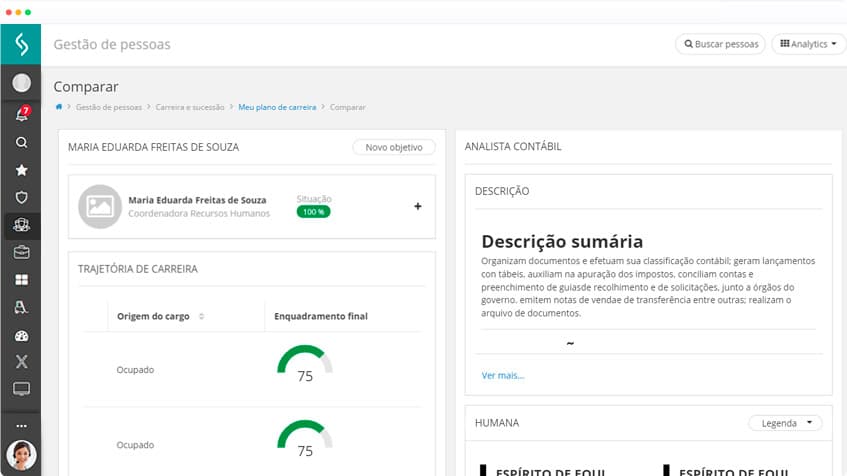The width and height of the screenshot is (847, 476).
Task: Sort by Origem do cargo column
Action: (201, 316)
